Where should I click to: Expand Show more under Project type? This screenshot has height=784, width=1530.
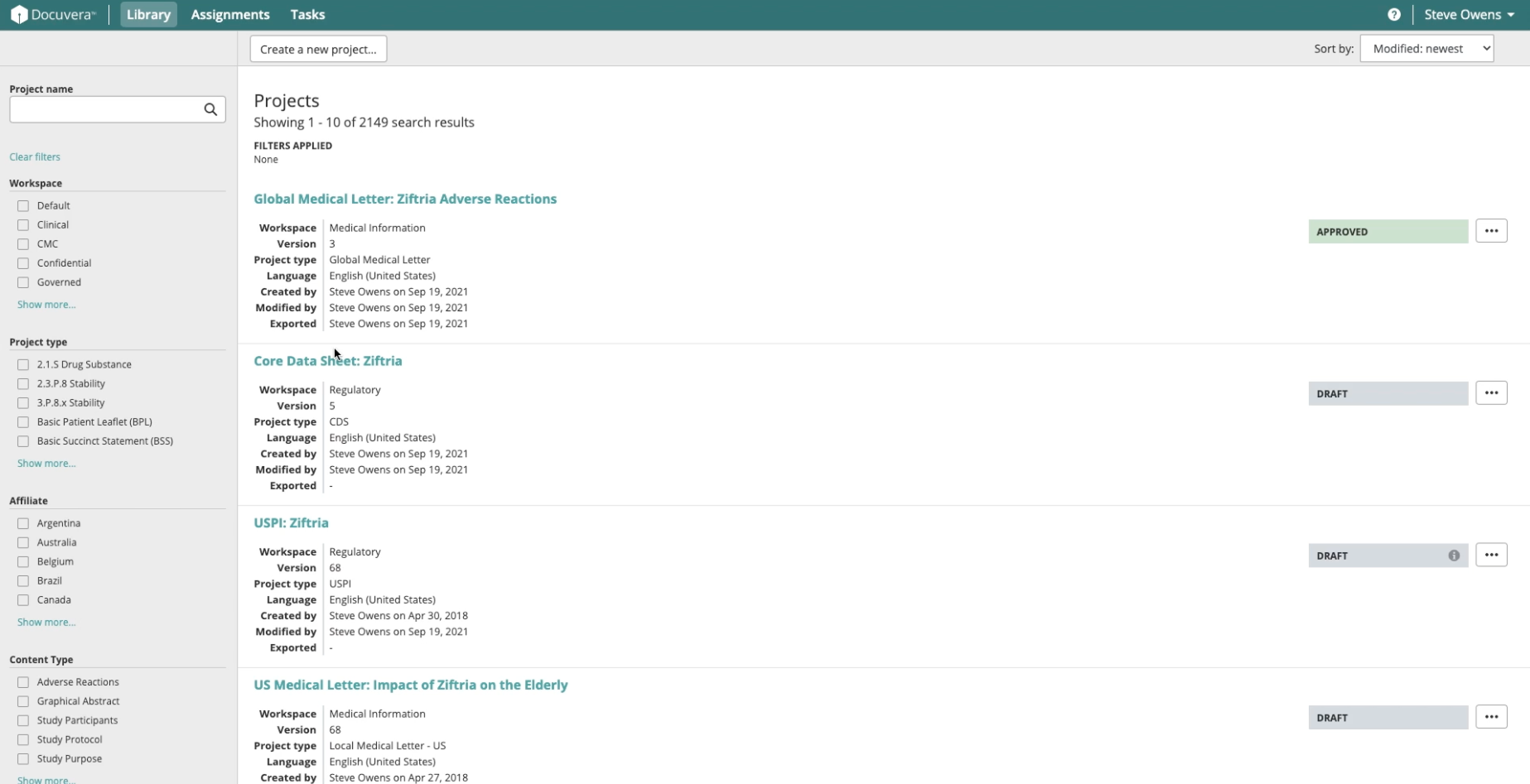[46, 464]
